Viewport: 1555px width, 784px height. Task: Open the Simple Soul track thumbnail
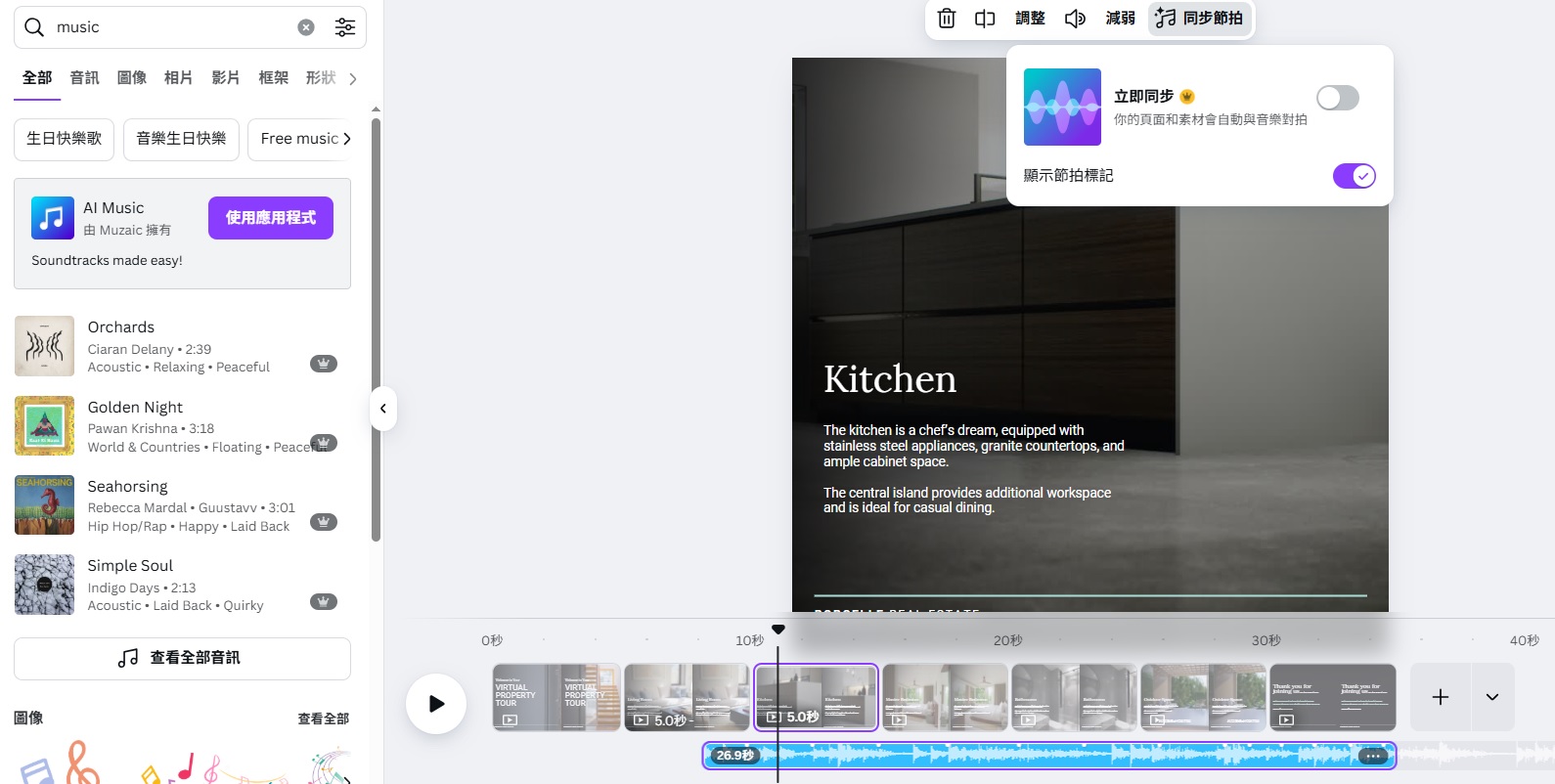[x=44, y=585]
